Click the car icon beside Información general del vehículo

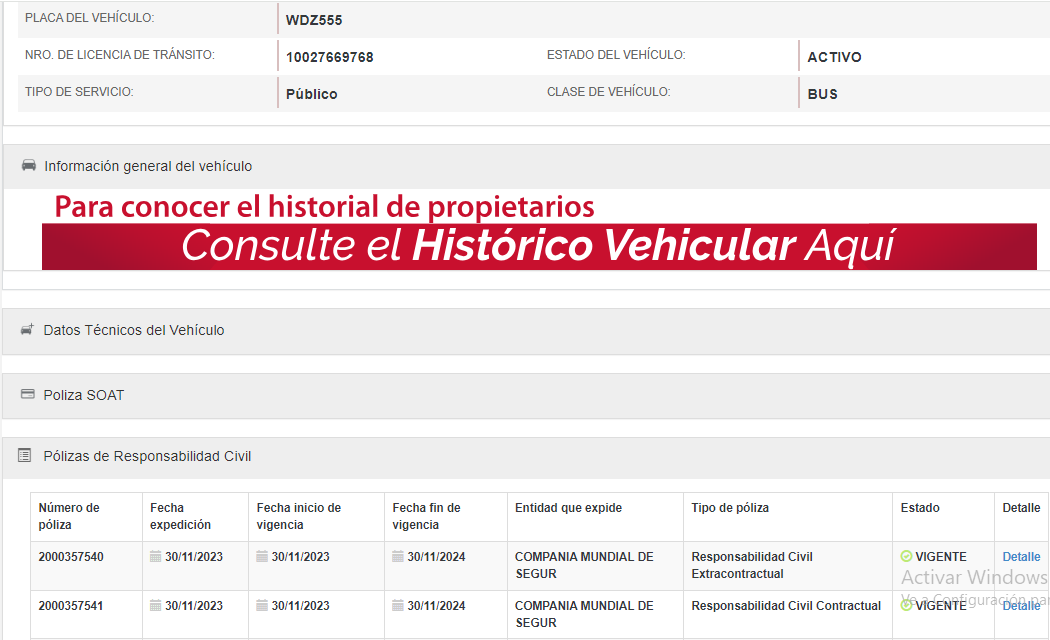(29, 166)
